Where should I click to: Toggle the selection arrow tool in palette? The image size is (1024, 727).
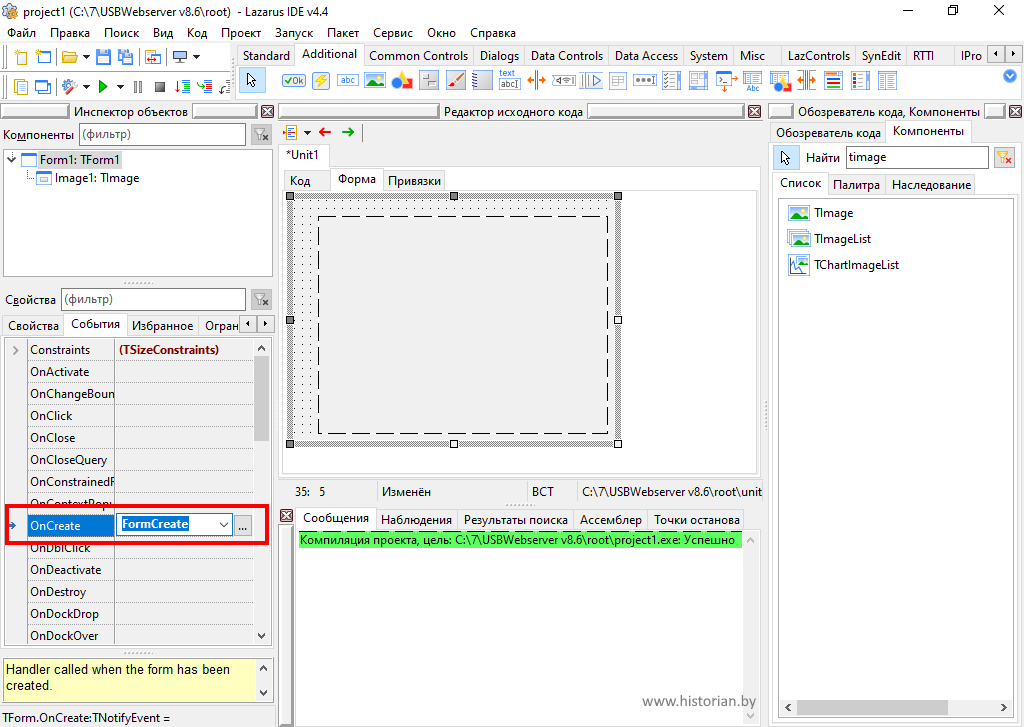[251, 81]
